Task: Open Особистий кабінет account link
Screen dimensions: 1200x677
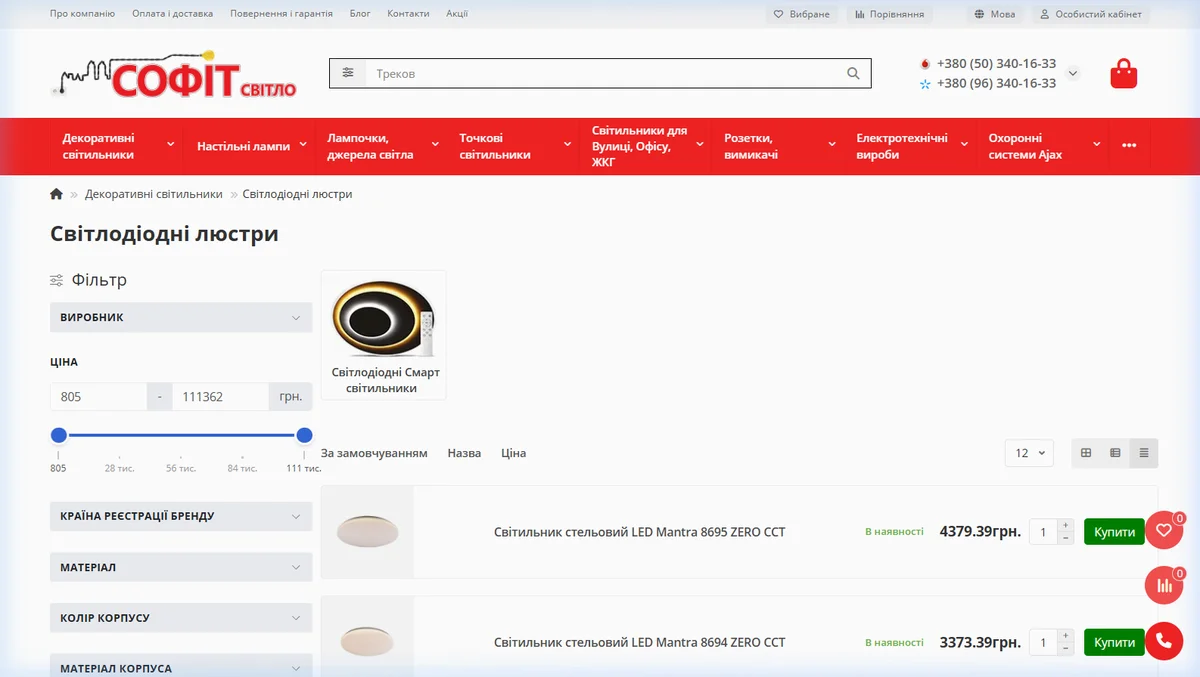Action: coord(1091,14)
